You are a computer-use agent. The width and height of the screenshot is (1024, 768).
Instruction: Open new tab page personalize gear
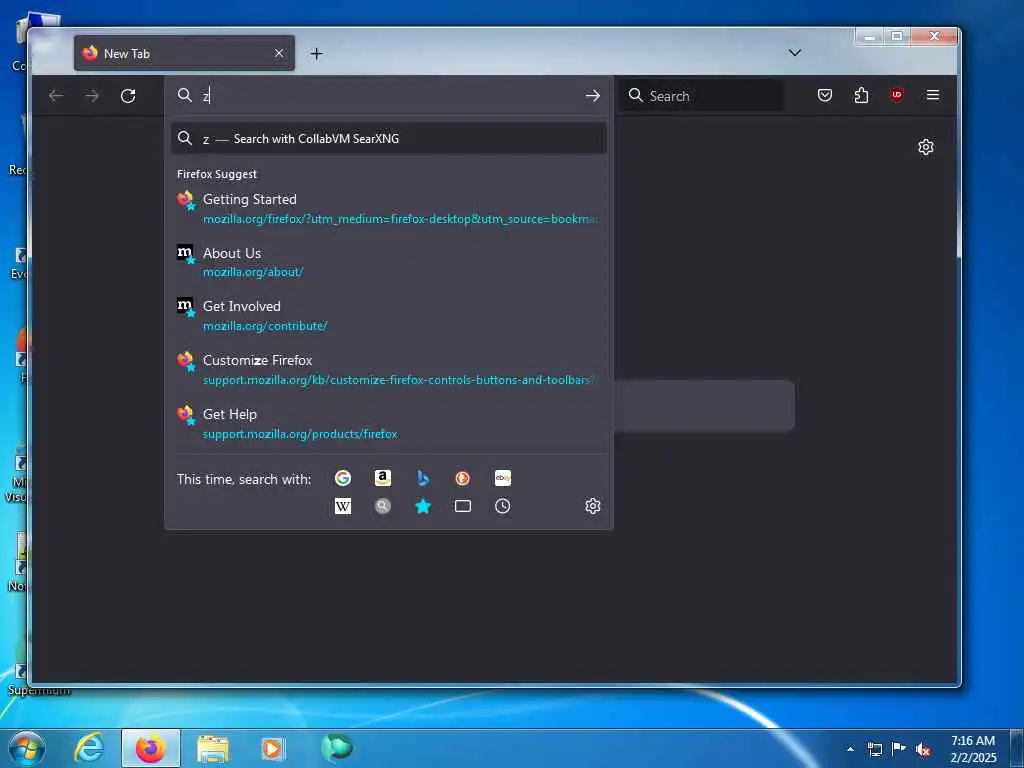[x=925, y=147]
